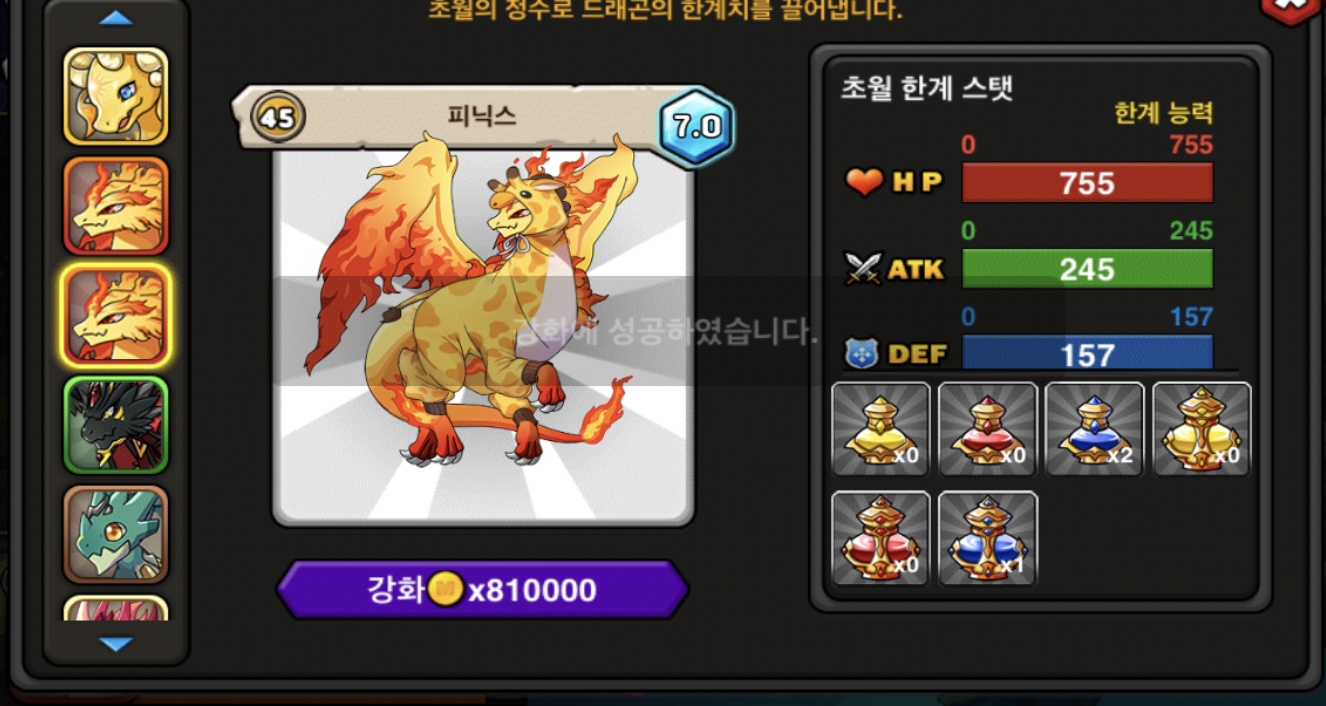Screen dimensions: 1326x706
Task: Choose the first Phoenix portrait in list
Action: (x=116, y=206)
